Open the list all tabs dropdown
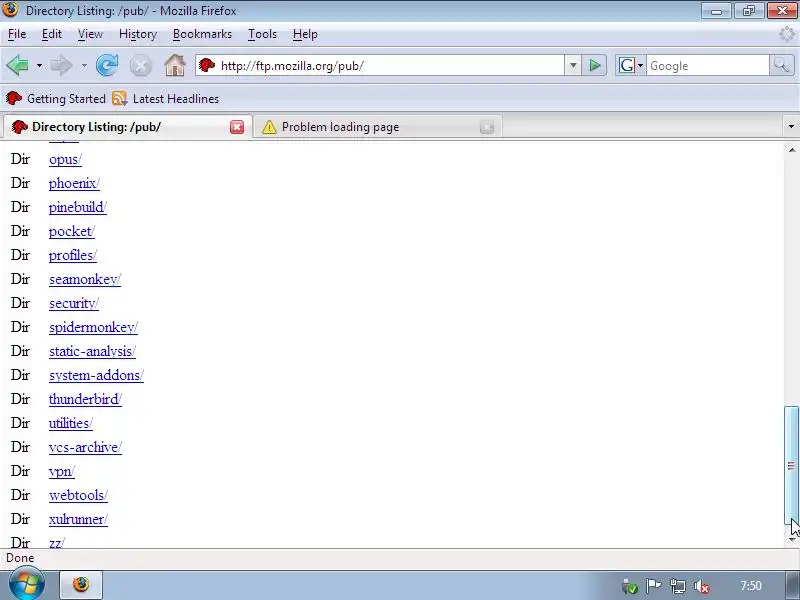The height and width of the screenshot is (600, 800). [791, 126]
